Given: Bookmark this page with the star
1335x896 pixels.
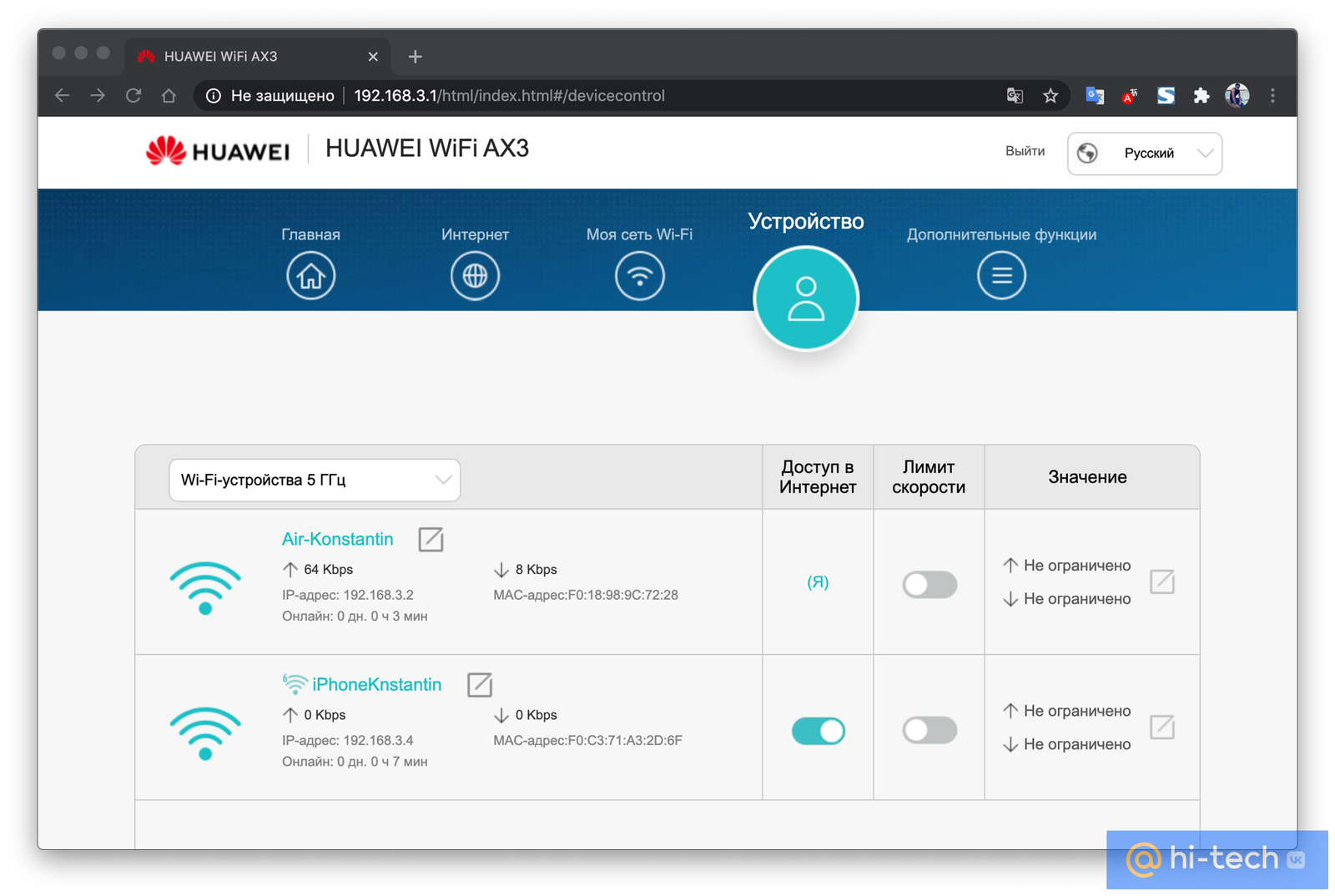Looking at the screenshot, I should tap(1050, 96).
